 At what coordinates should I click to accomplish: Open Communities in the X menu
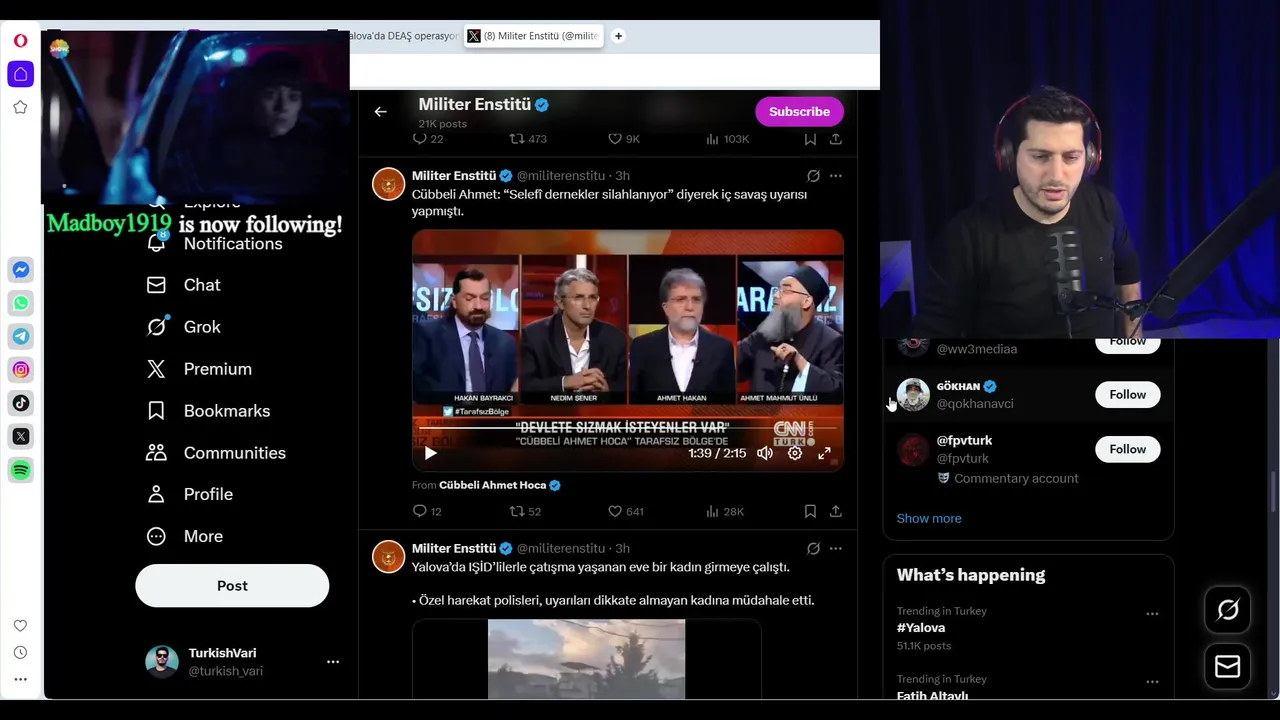click(x=216, y=453)
